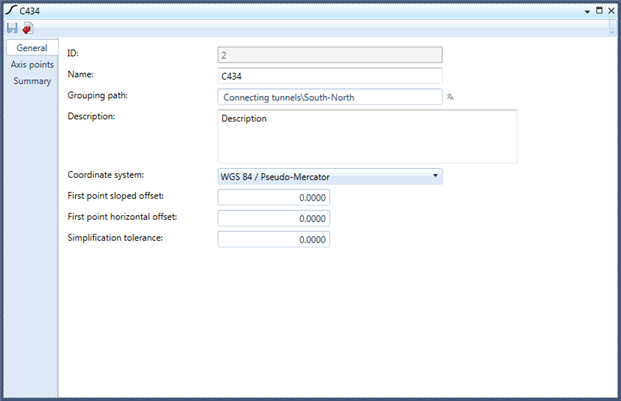This screenshot has height=401, width=621.
Task: Click inside the Description text area
Action: (367, 136)
